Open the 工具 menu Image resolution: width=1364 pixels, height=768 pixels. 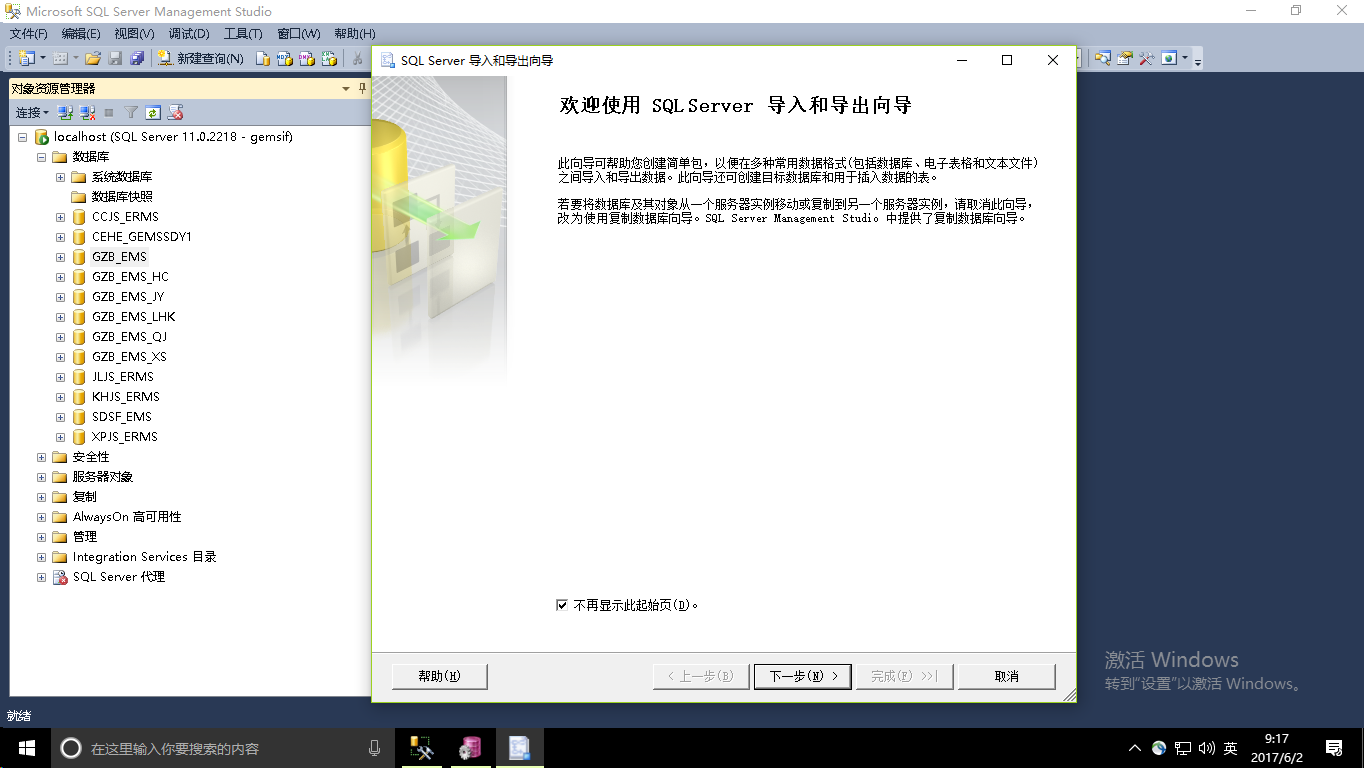tap(243, 33)
